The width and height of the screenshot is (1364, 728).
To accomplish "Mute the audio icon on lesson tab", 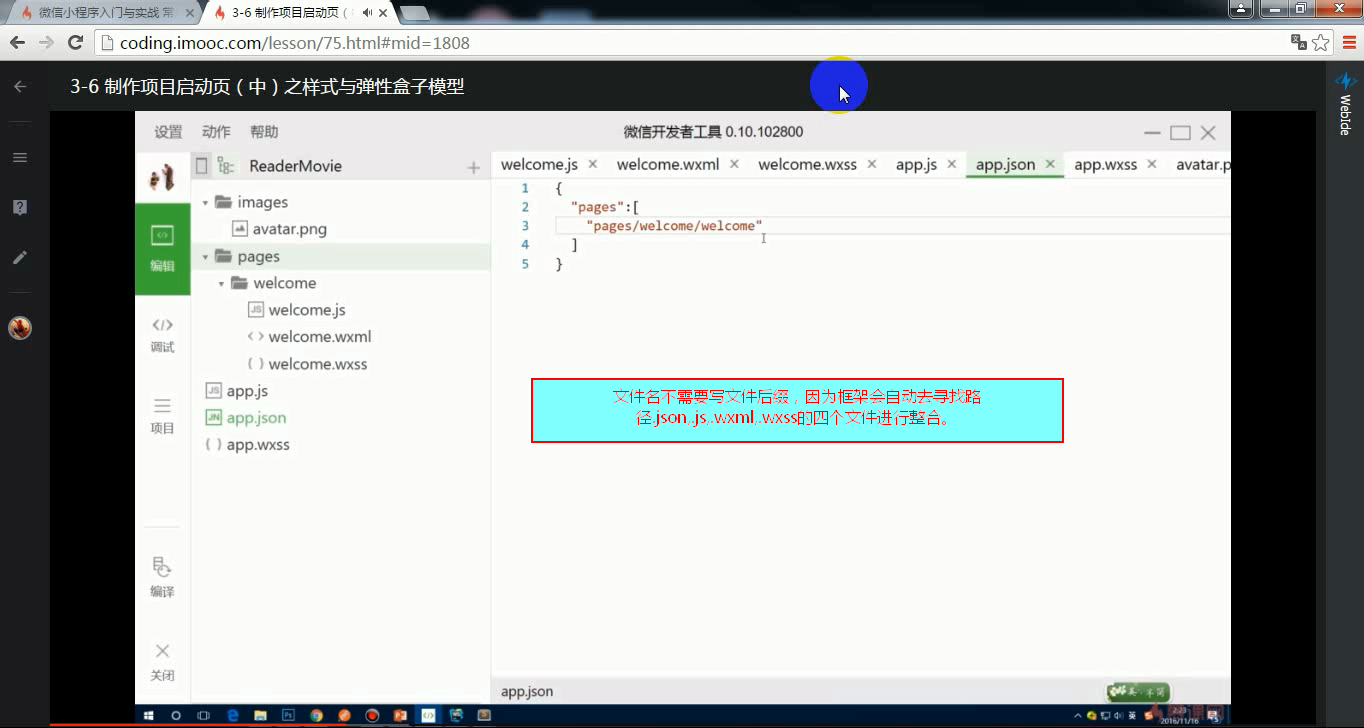I will point(368,13).
